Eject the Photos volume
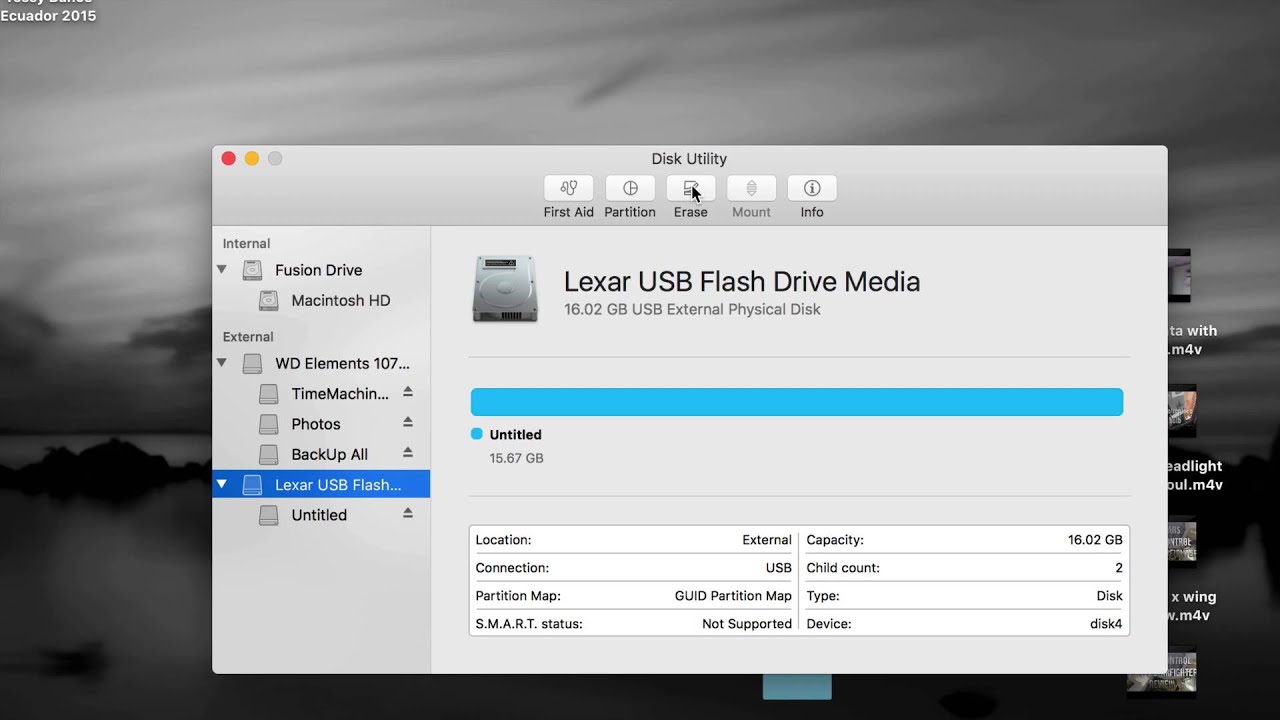This screenshot has width=1280, height=720. tap(408, 422)
